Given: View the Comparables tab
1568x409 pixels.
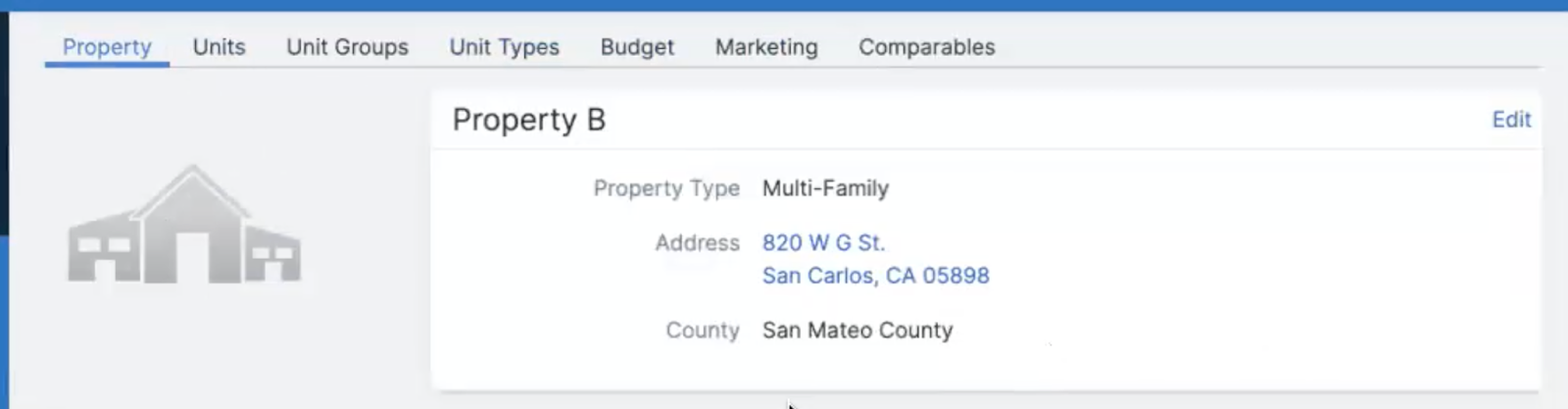Looking at the screenshot, I should [x=926, y=47].
